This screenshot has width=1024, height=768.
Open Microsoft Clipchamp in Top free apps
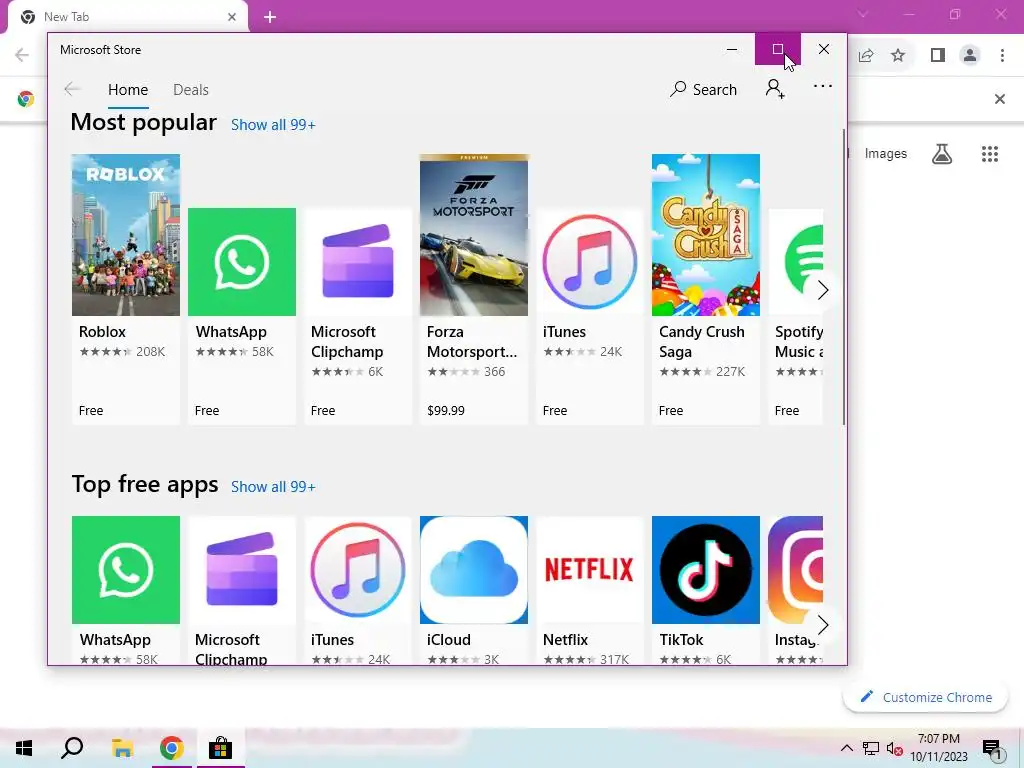pyautogui.click(x=242, y=590)
